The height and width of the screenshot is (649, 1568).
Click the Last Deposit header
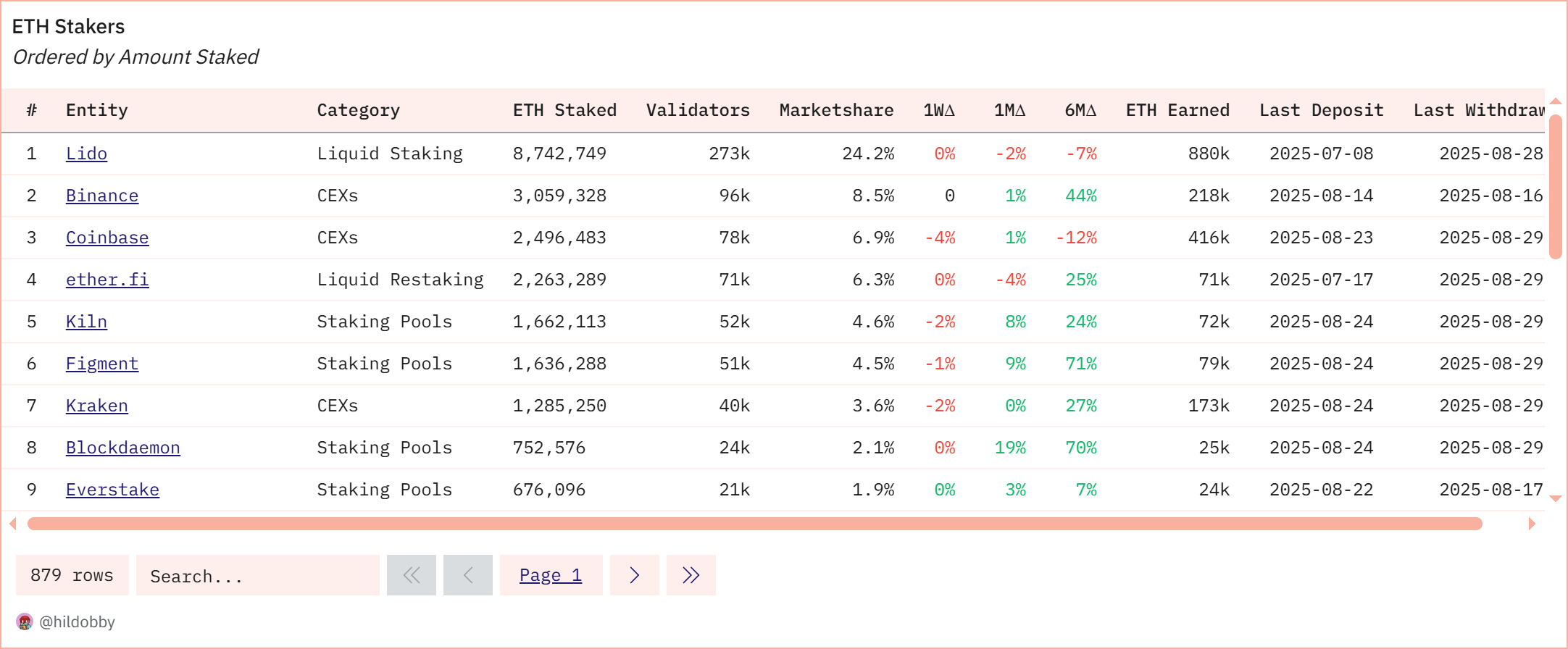(x=1321, y=109)
